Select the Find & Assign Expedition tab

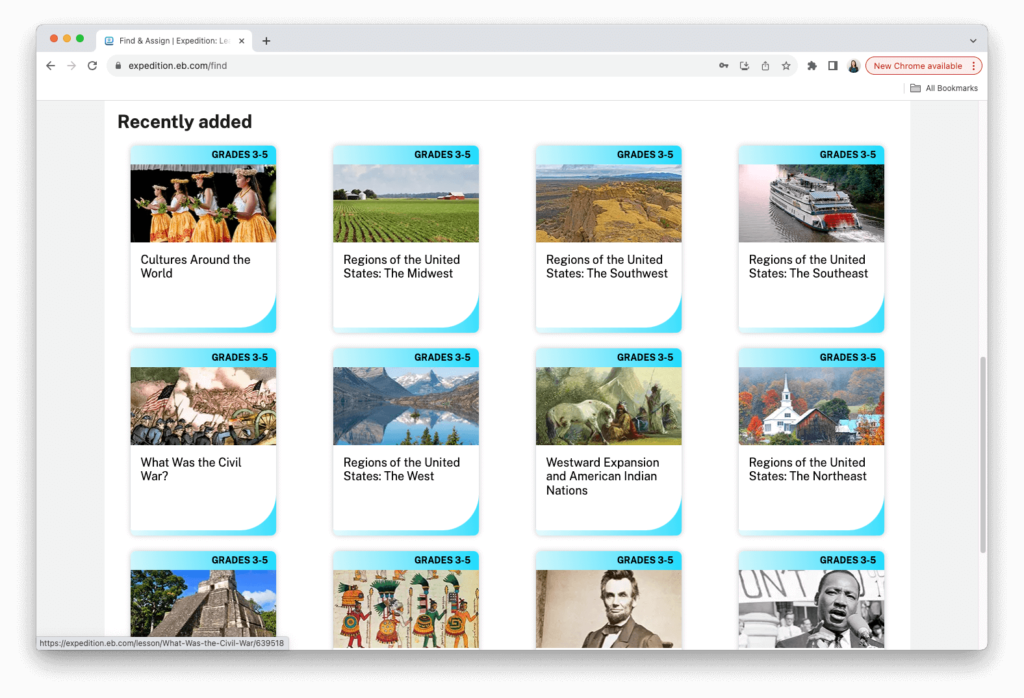coord(170,40)
